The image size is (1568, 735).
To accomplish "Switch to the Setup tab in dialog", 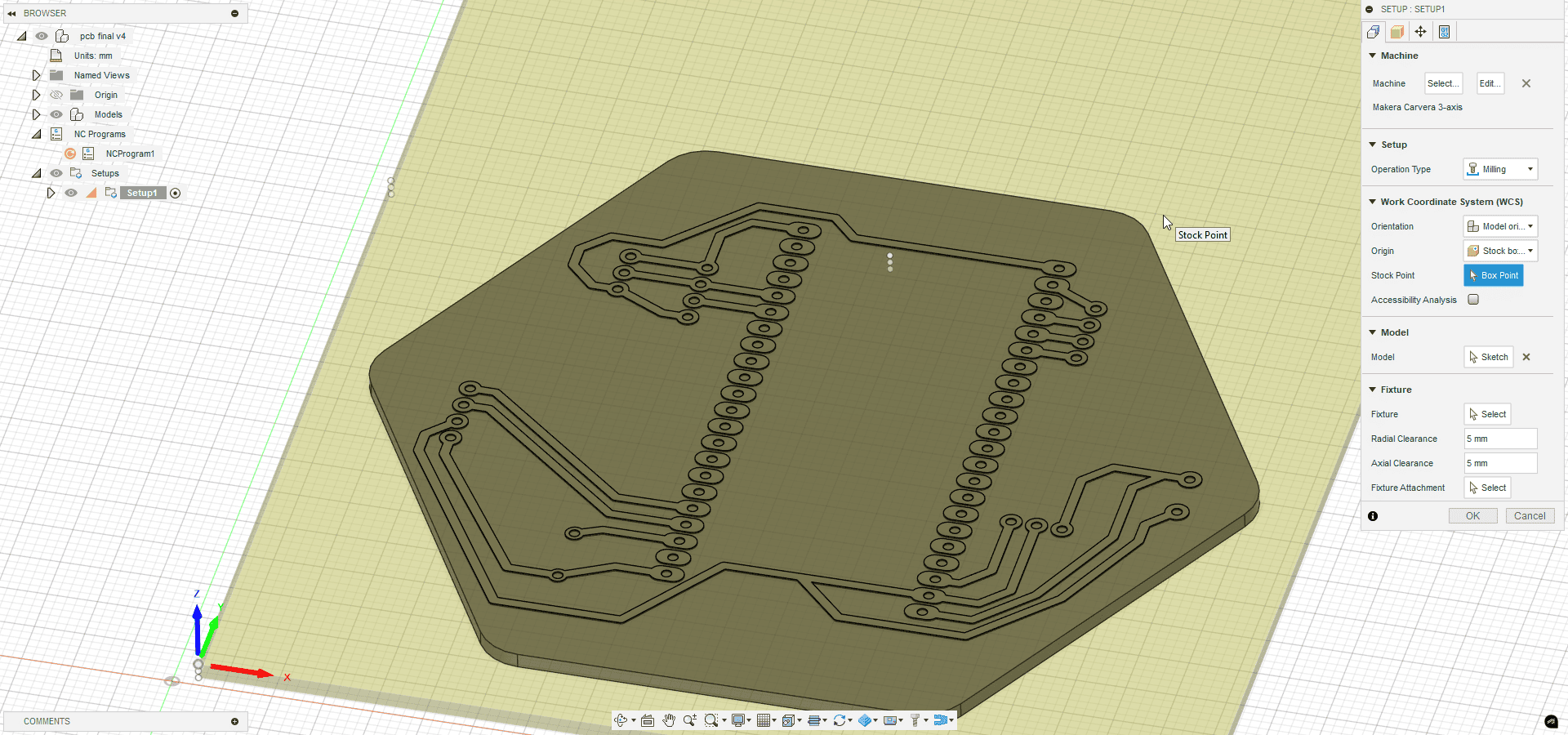I will coord(1374,32).
